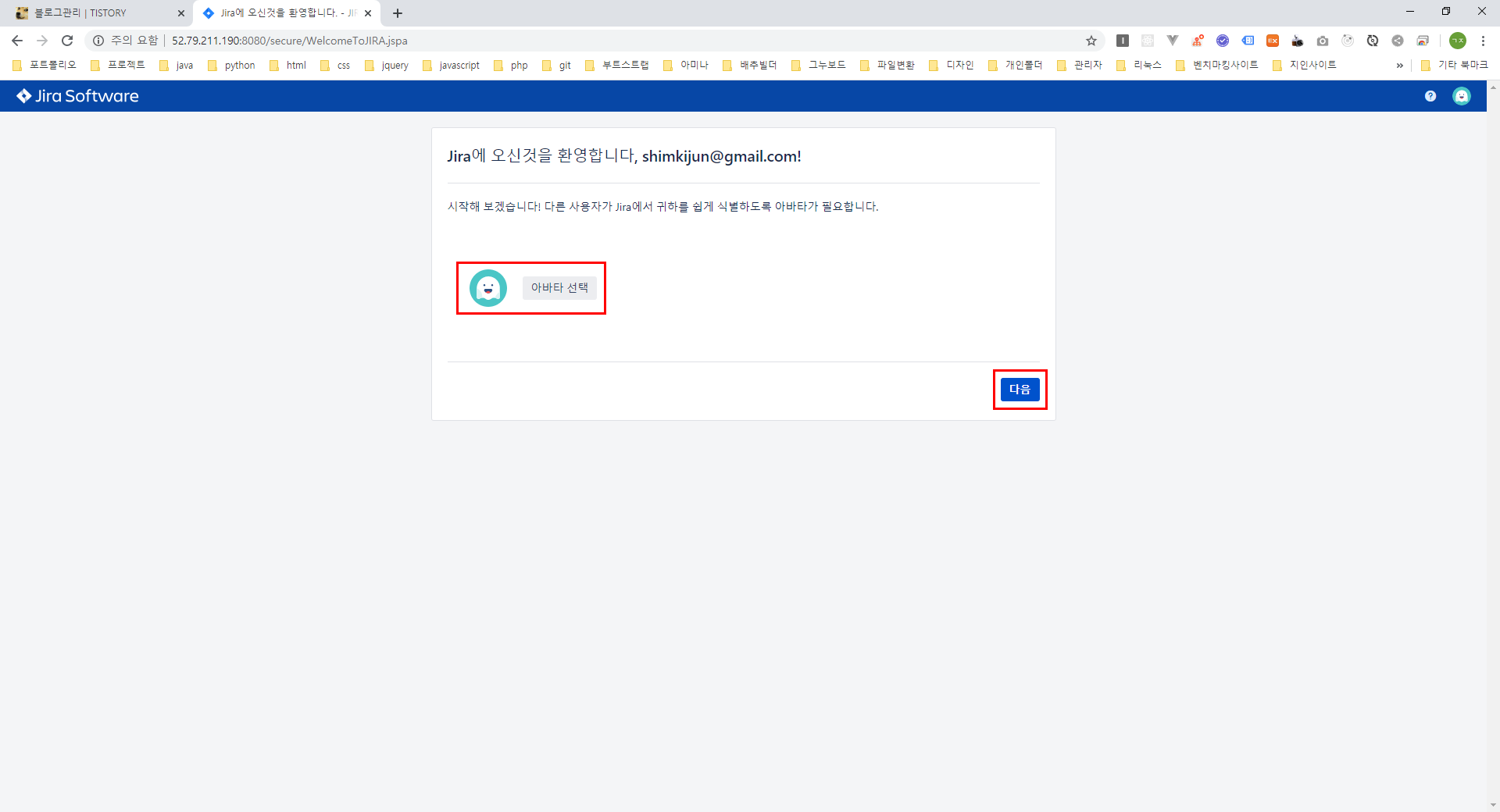This screenshot has width=1500, height=812.
Task: Close the Jira tab
Action: 368,13
